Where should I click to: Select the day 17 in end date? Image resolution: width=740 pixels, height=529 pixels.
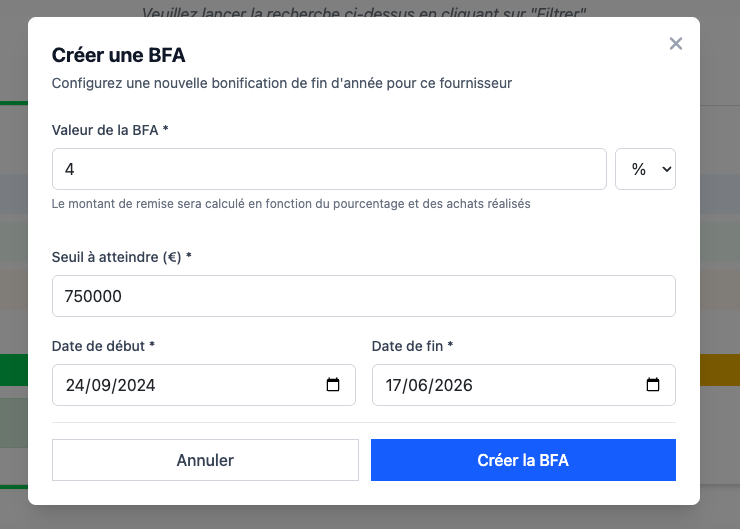click(394, 385)
